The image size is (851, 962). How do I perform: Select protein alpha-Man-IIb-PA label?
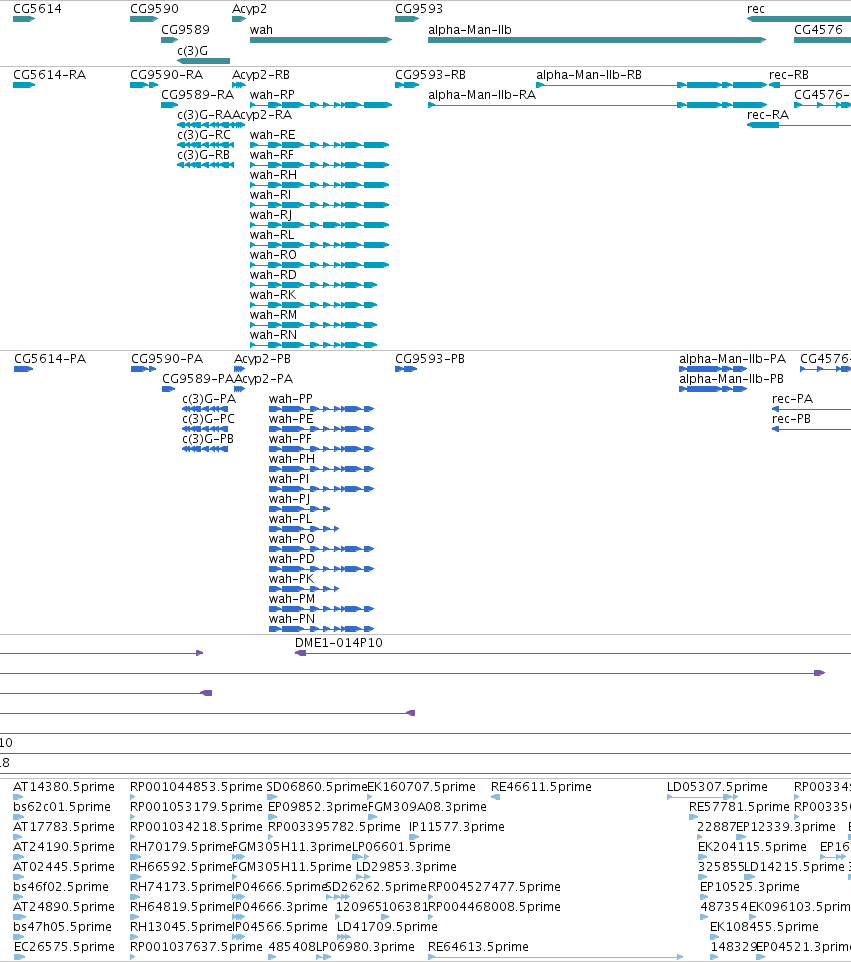coord(733,359)
